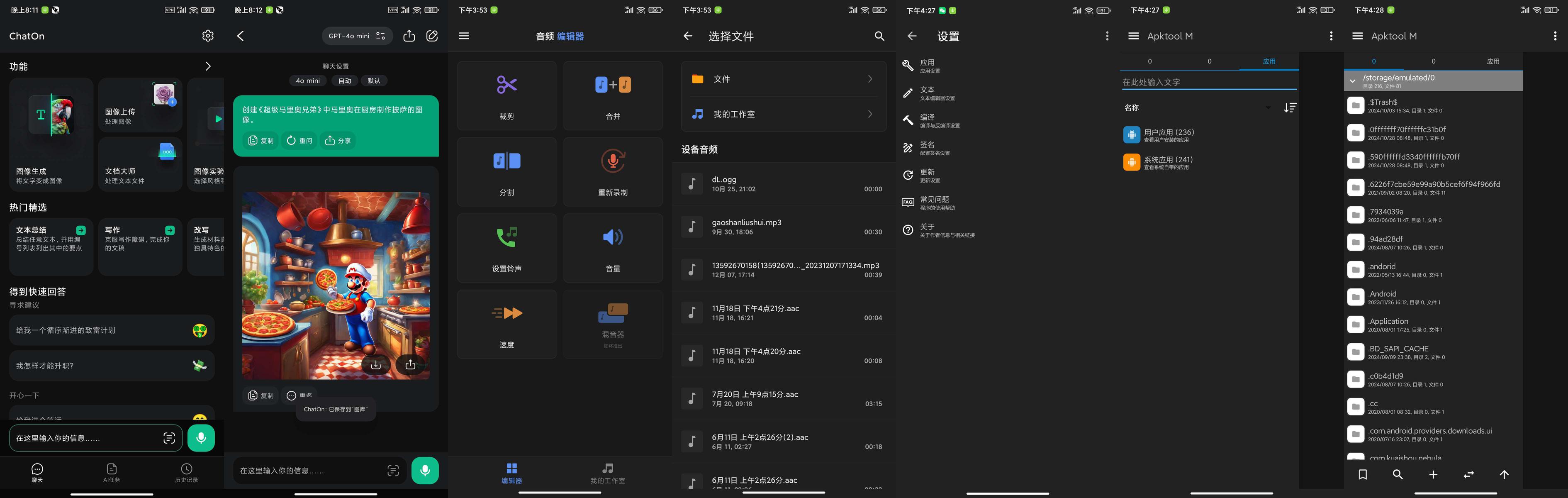This screenshot has height=498, width=1568.
Task: Open the generated Mario kitchen image
Action: (x=336, y=286)
